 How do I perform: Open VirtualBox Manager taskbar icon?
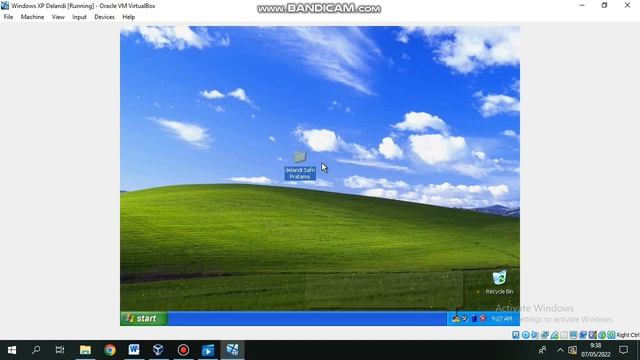pos(158,350)
